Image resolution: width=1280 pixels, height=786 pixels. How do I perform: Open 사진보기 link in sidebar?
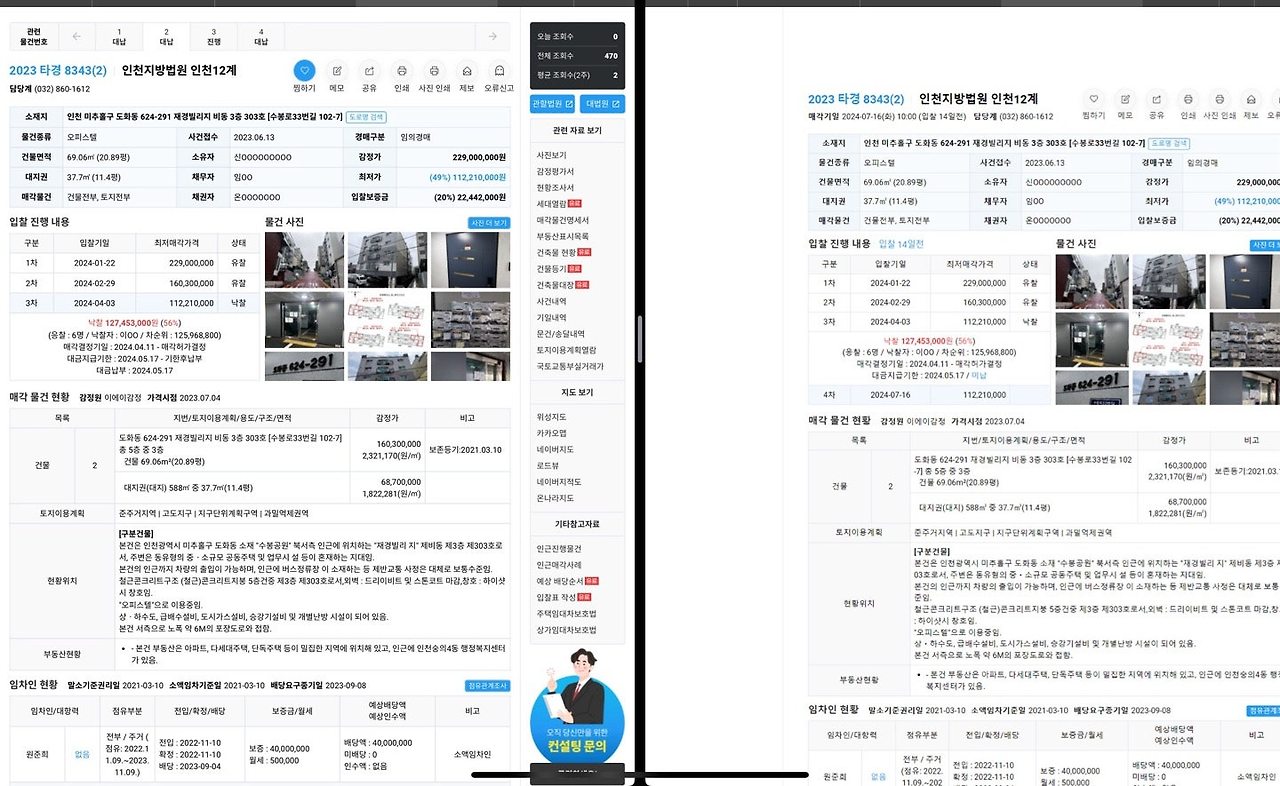pyautogui.click(x=552, y=155)
